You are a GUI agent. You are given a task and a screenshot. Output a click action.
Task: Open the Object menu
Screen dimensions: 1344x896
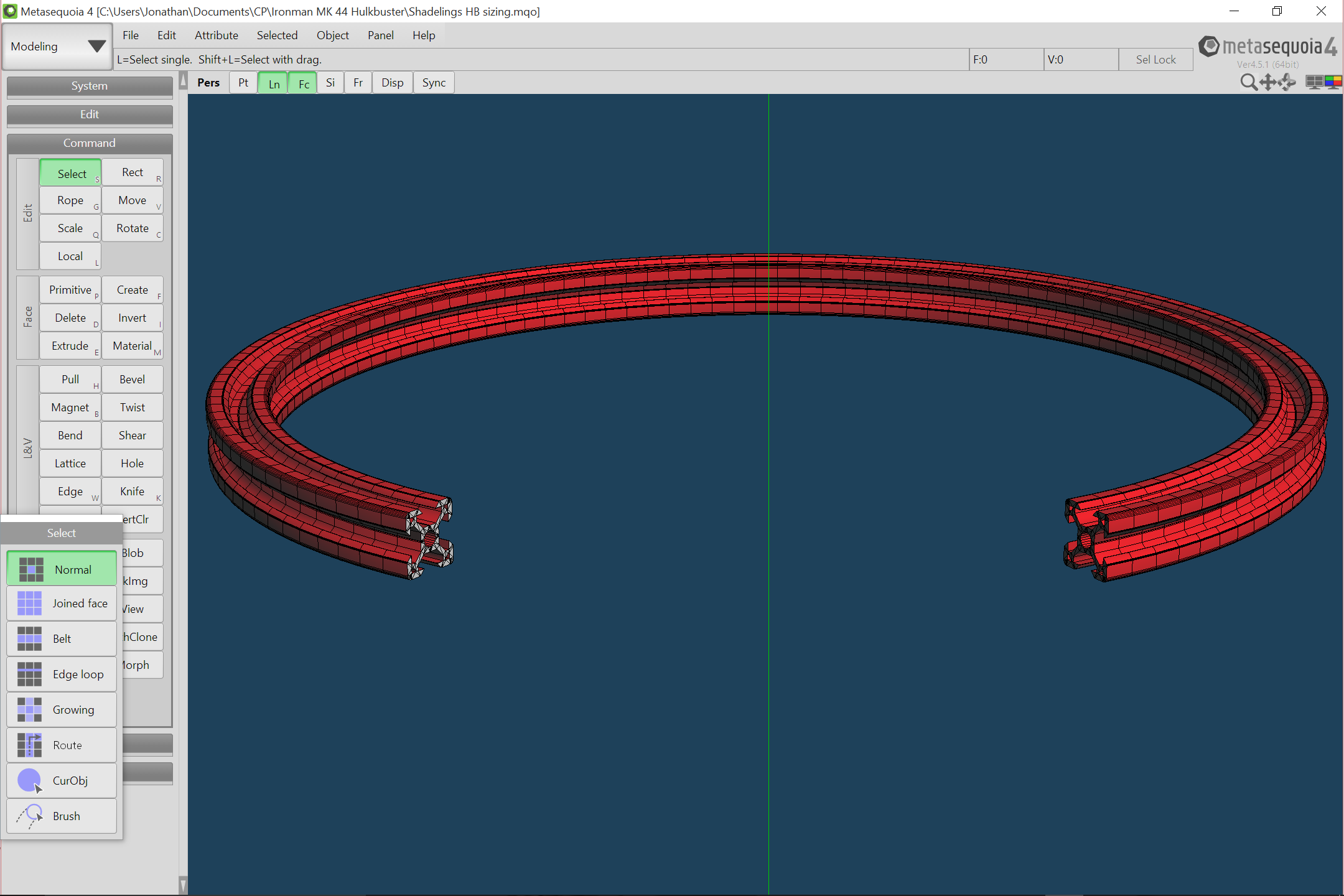pos(333,35)
